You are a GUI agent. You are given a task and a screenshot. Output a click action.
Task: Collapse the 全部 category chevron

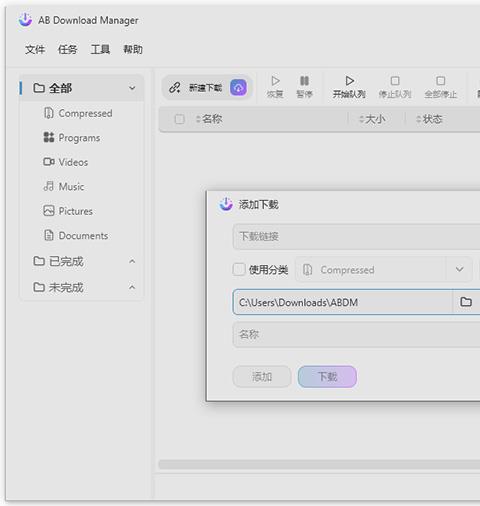132,88
